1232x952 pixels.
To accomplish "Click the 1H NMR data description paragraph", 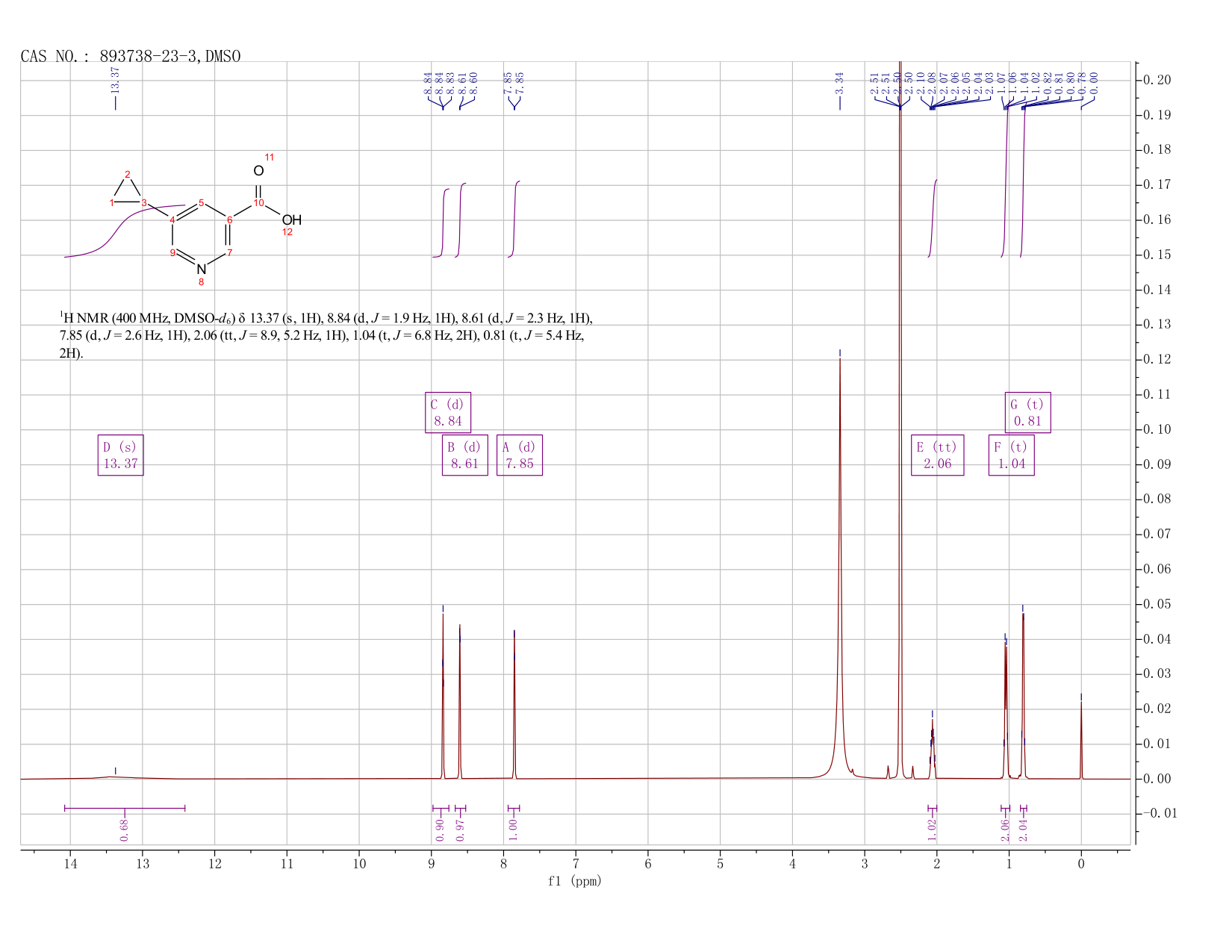I will coord(326,336).
